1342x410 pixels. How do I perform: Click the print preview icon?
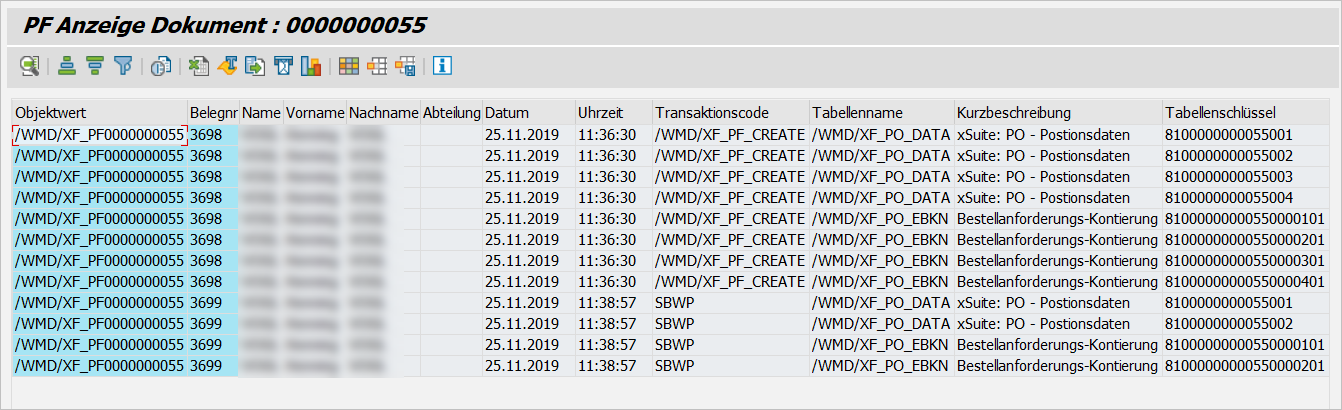(x=161, y=67)
